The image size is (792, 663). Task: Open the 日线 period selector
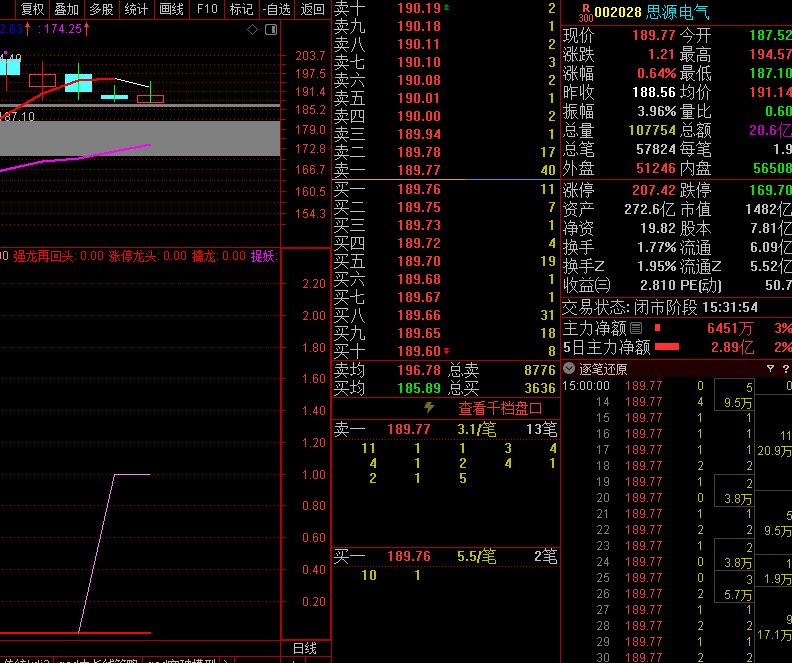(x=304, y=648)
